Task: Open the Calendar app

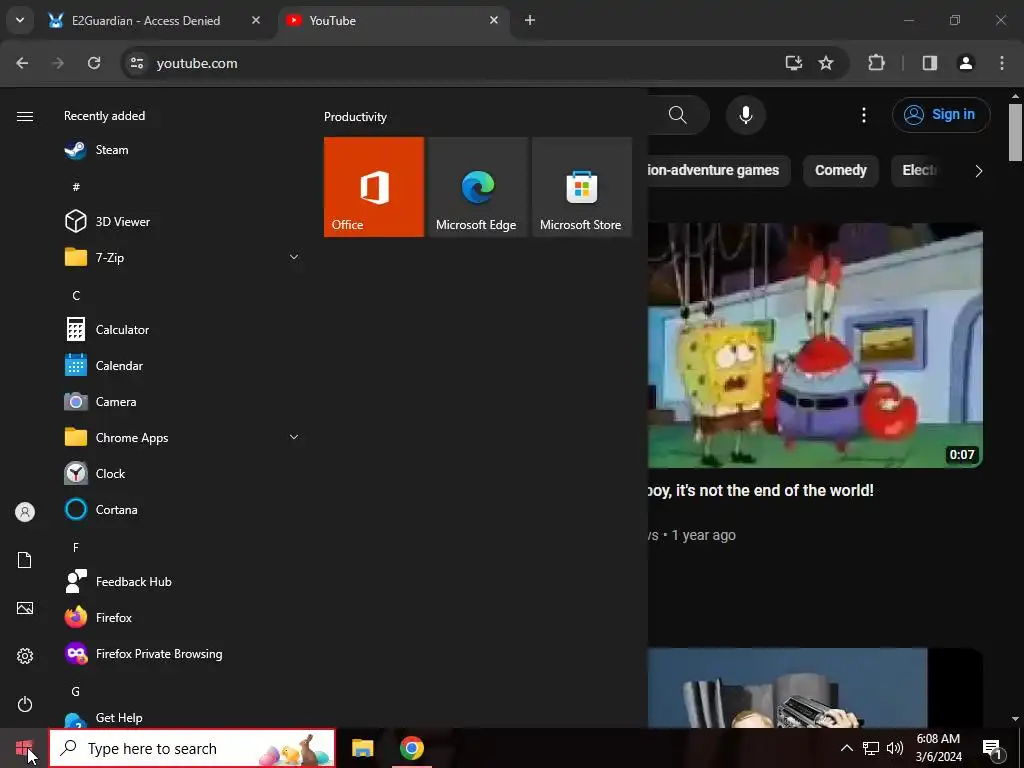Action: click(x=181, y=366)
